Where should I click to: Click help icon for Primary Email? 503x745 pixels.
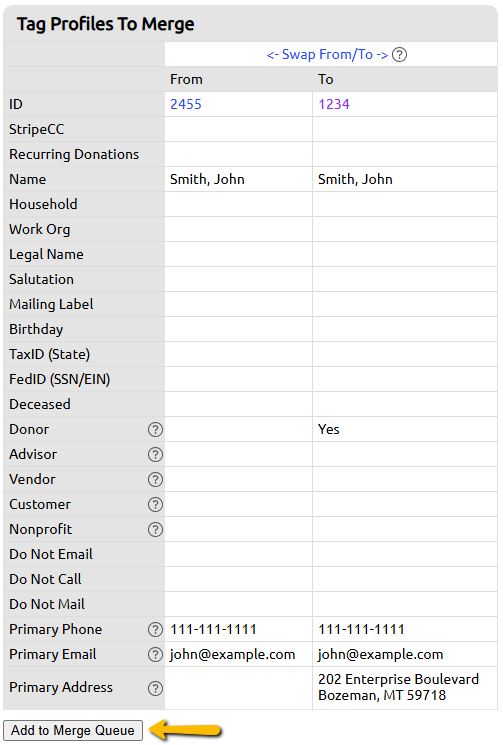[x=155, y=655]
